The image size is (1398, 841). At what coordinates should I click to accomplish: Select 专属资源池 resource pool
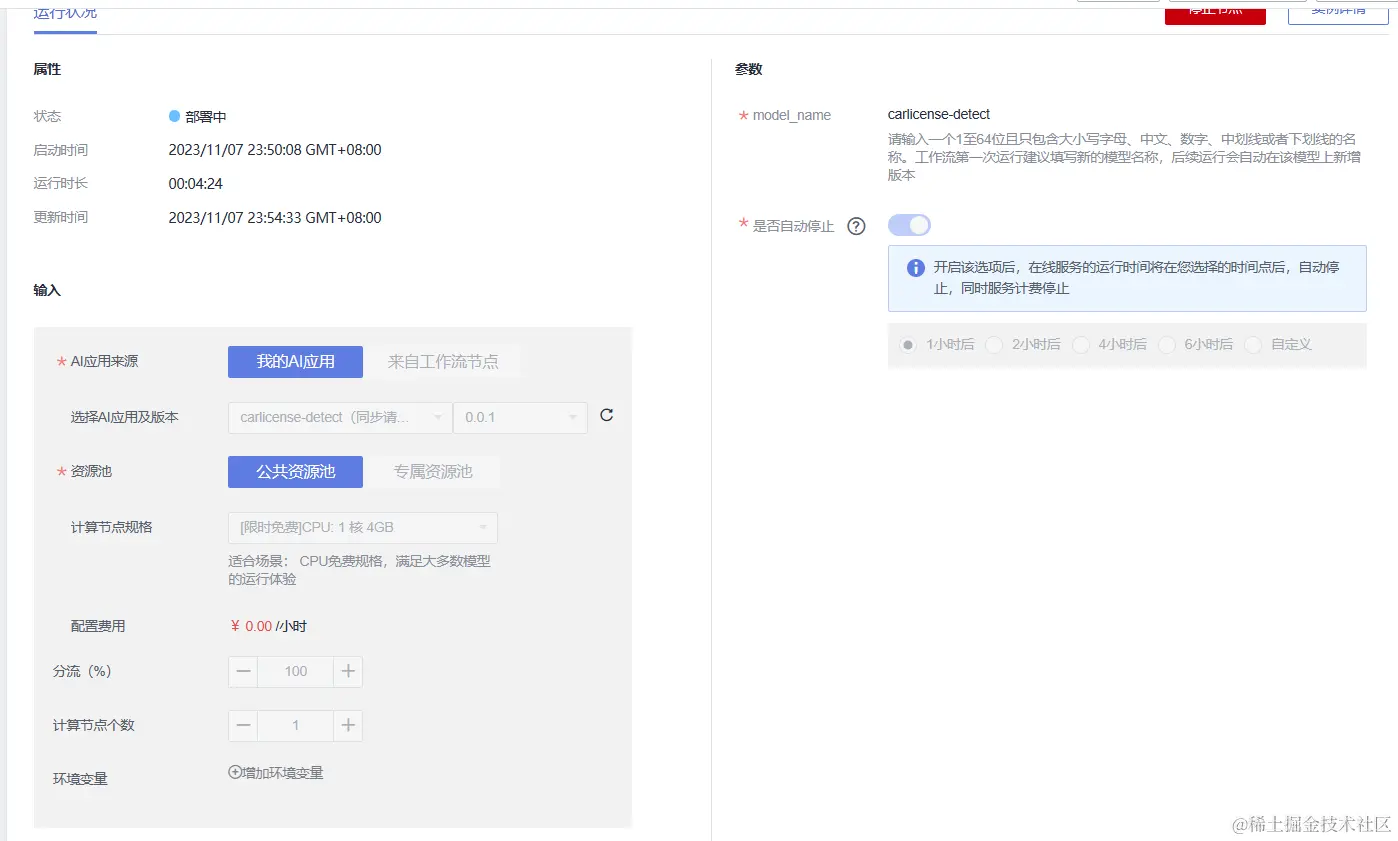[x=432, y=471]
